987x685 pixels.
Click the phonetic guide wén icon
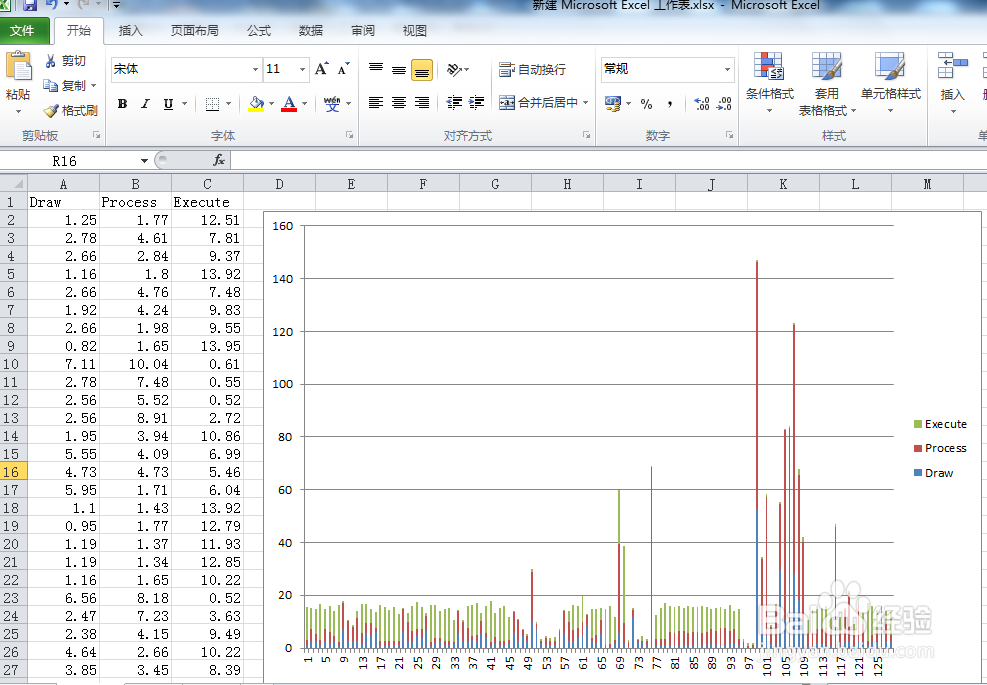pyautogui.click(x=332, y=103)
